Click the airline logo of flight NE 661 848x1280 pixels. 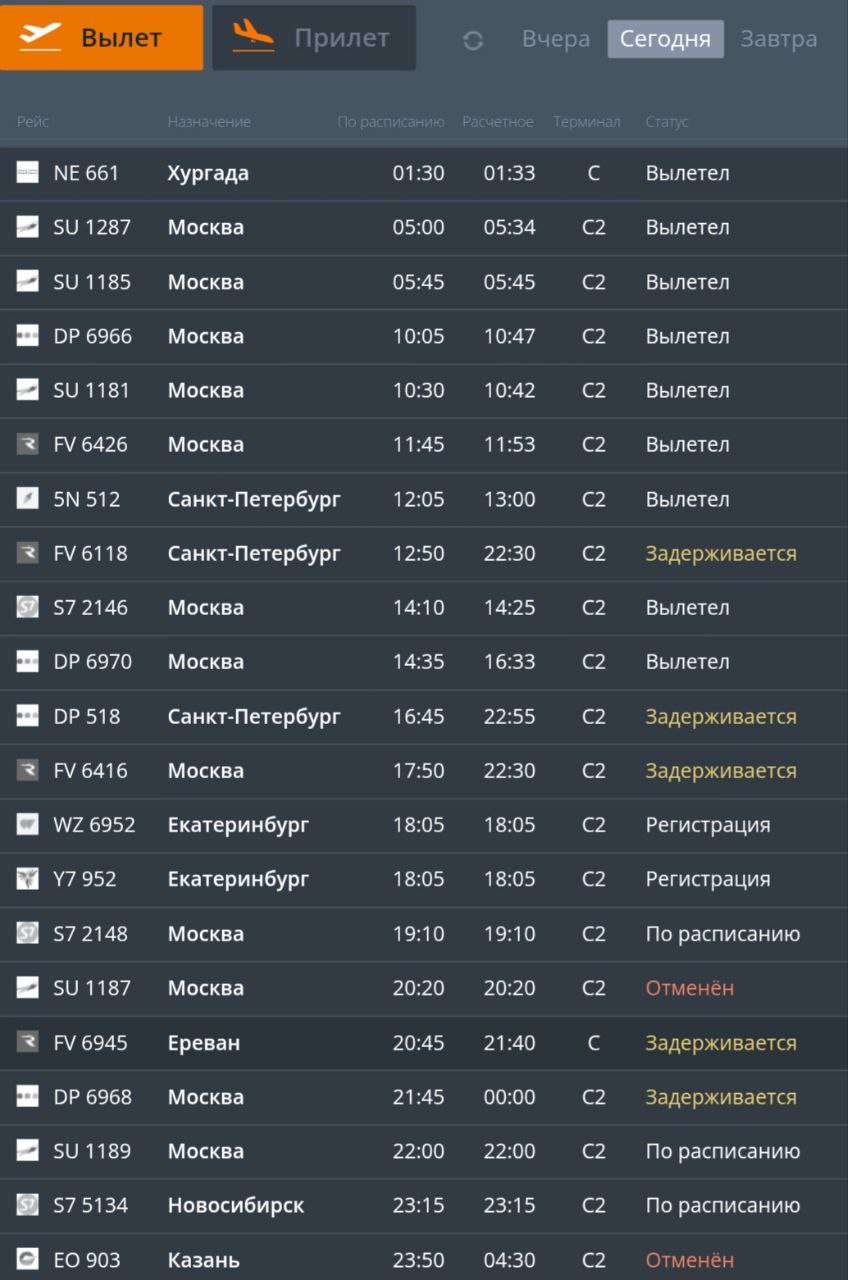coord(27,172)
